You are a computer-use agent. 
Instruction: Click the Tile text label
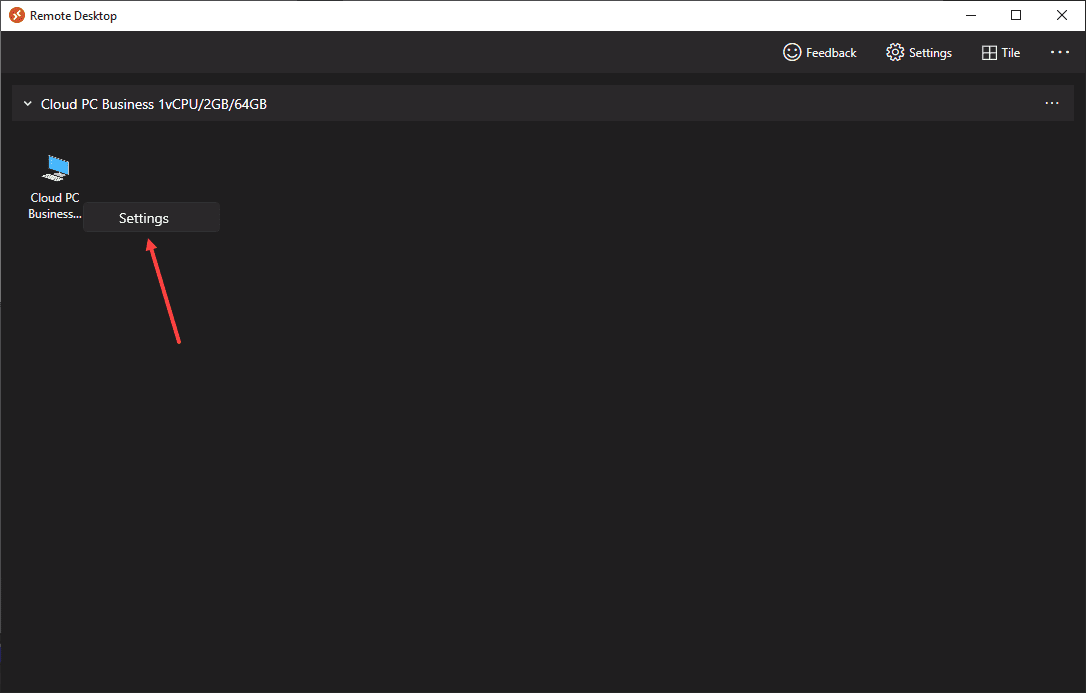tap(1010, 52)
